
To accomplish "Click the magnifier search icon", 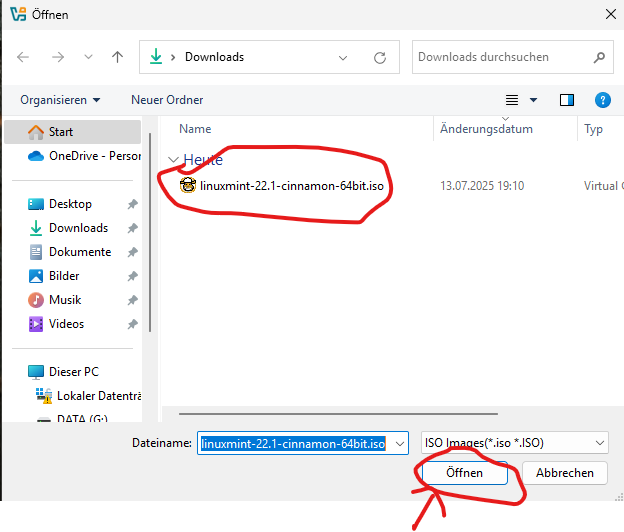I will 599,57.
